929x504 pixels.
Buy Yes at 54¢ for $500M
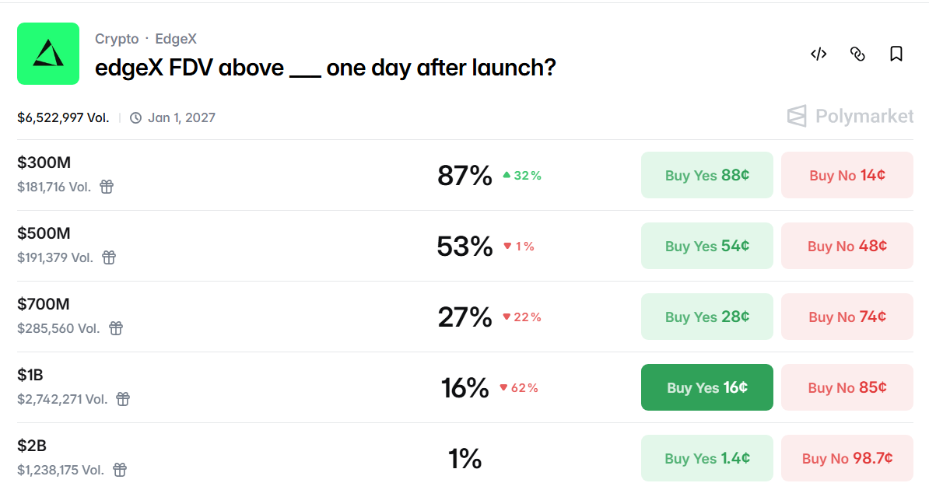coord(706,246)
